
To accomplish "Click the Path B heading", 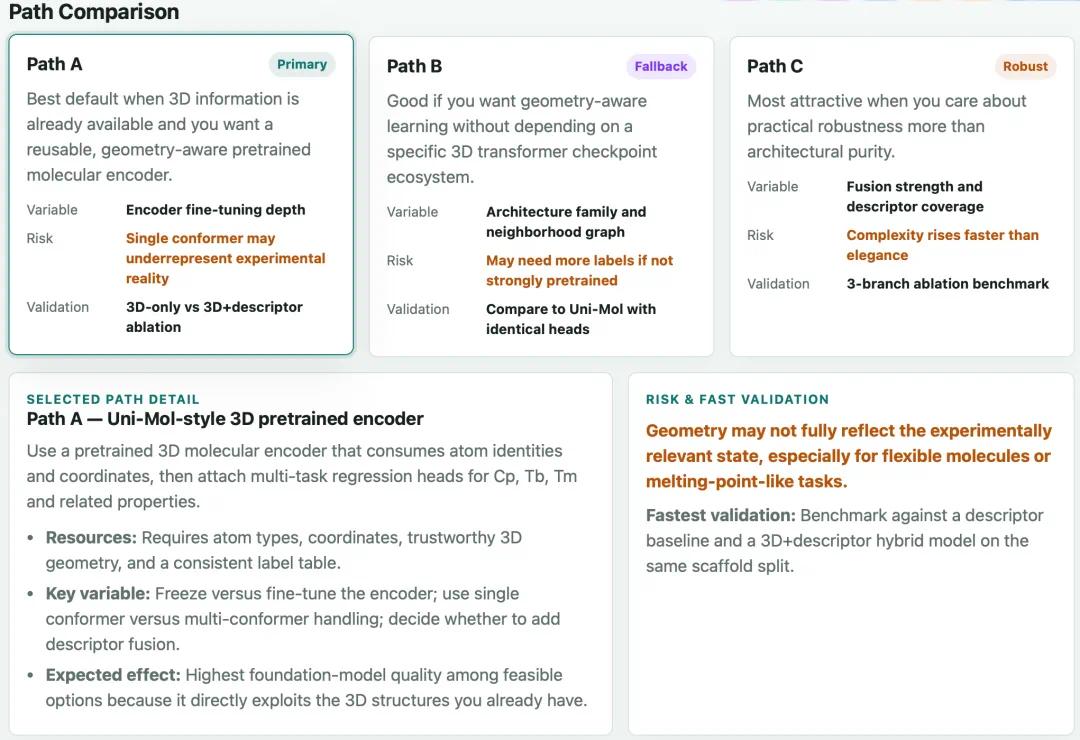I will coord(414,66).
